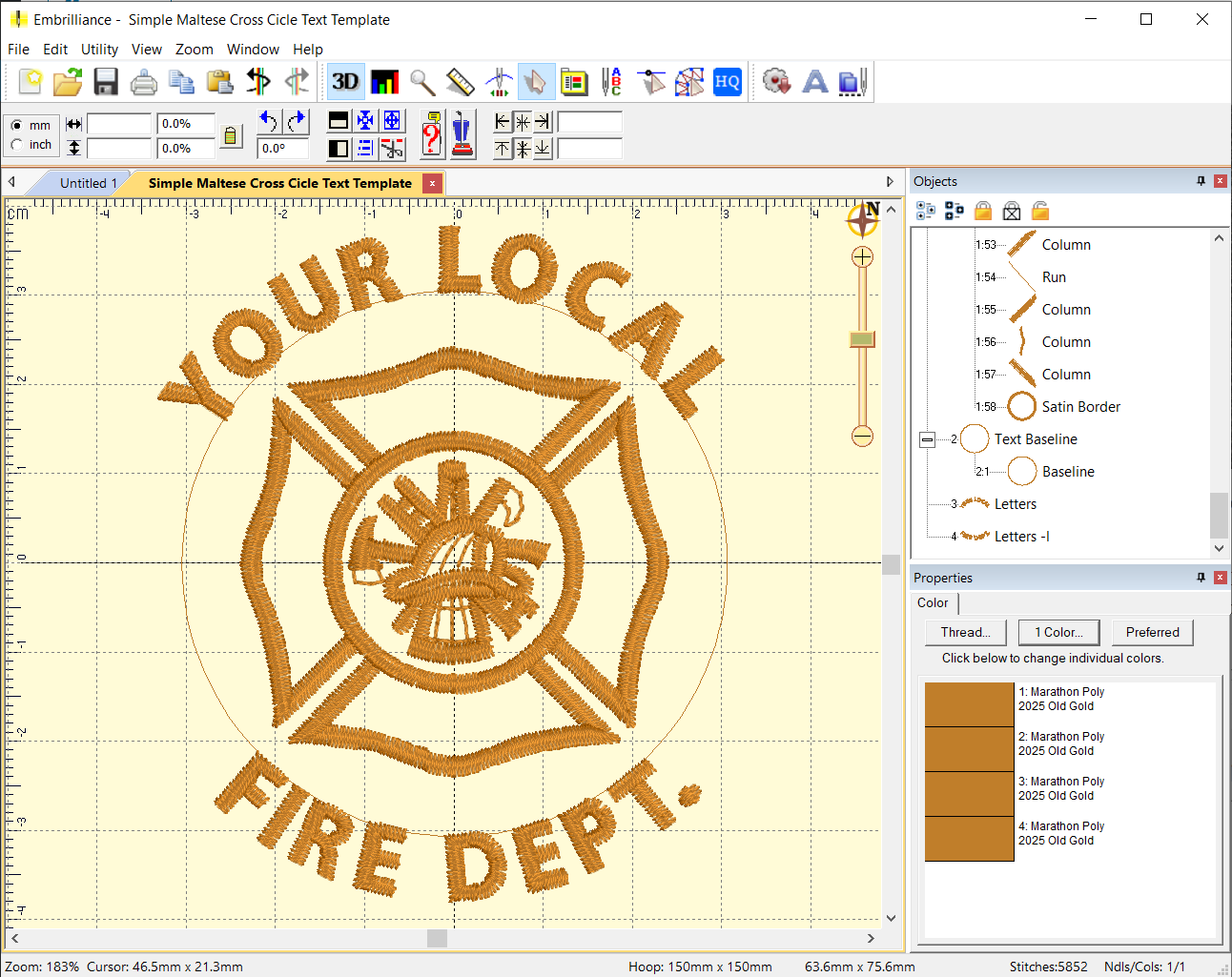1232x977 pixels.
Task: Switch to the Untitled 1 tab
Action: 88,183
